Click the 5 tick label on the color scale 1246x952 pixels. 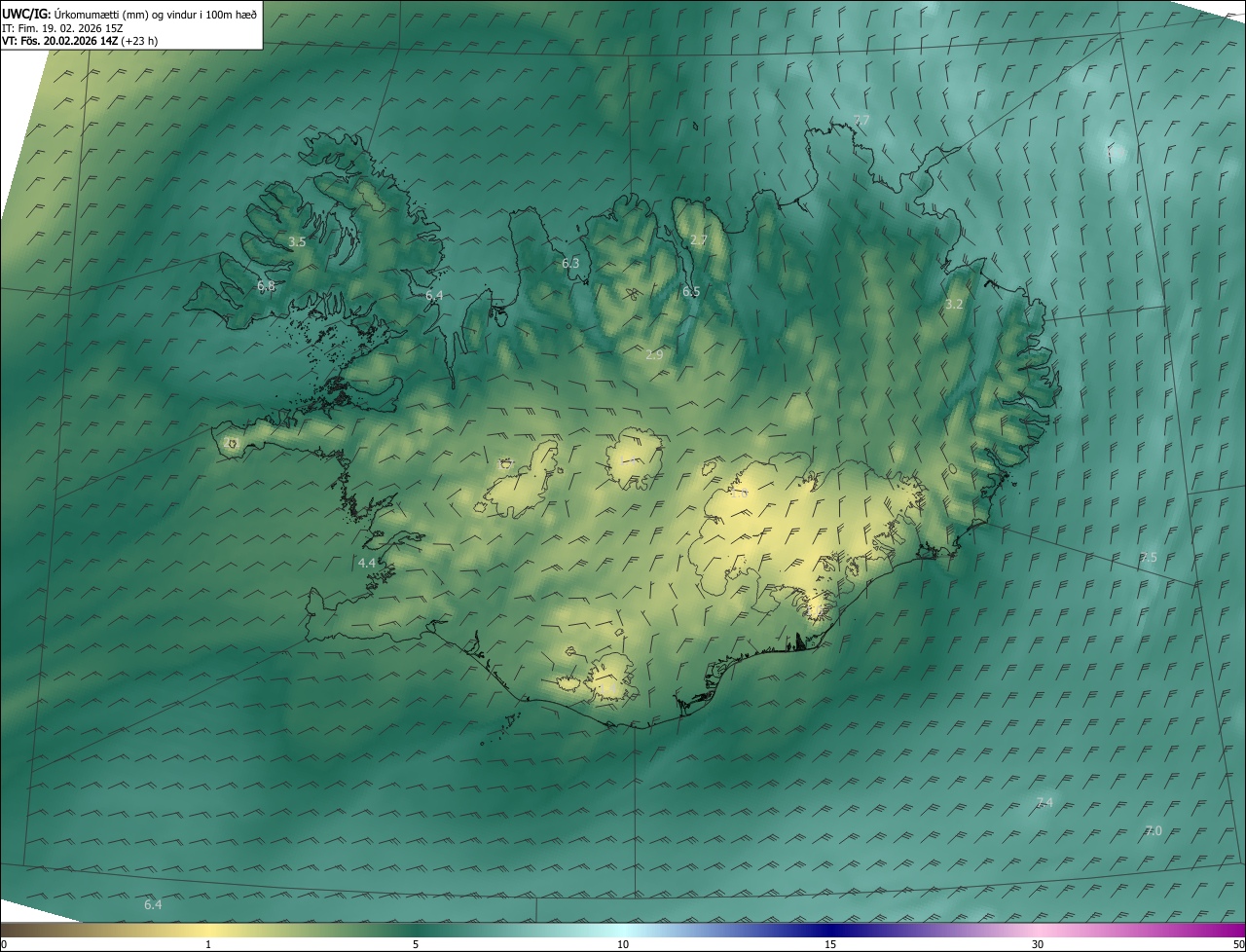pyautogui.click(x=416, y=944)
